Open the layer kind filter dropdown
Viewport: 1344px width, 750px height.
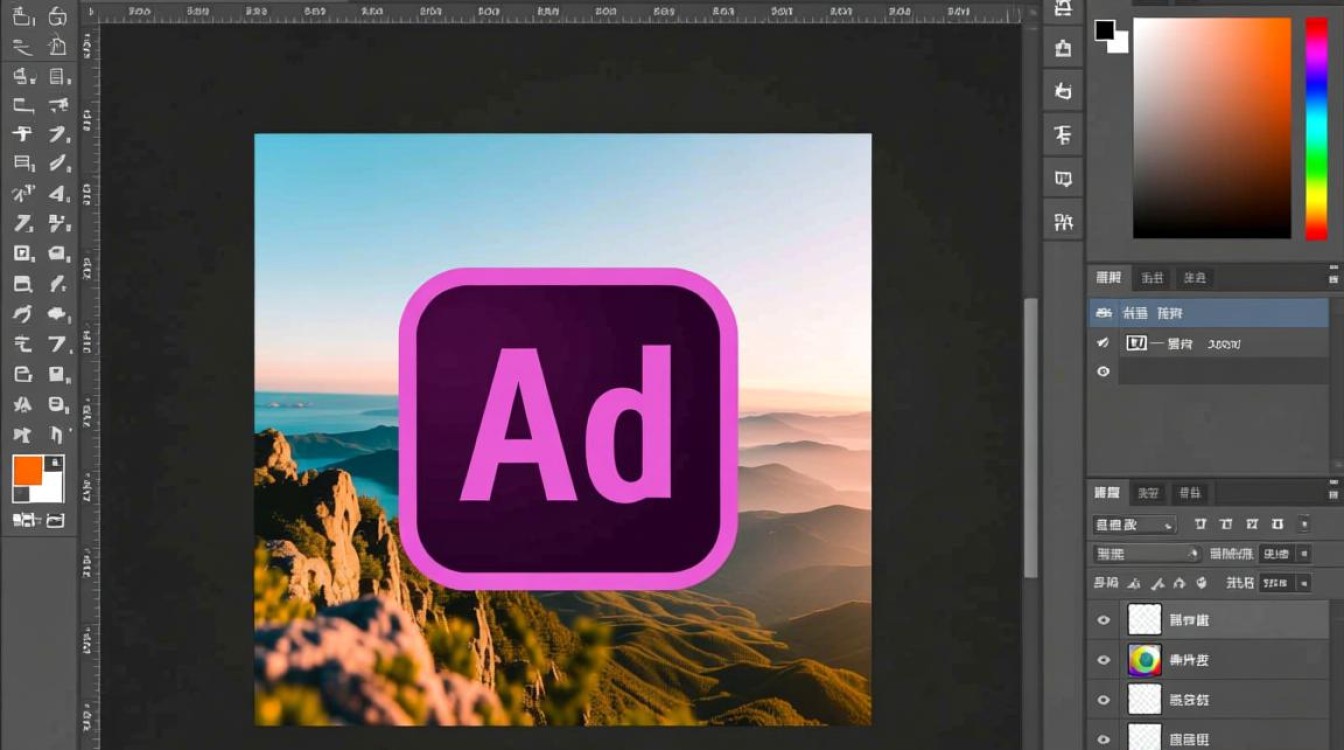[1134, 524]
